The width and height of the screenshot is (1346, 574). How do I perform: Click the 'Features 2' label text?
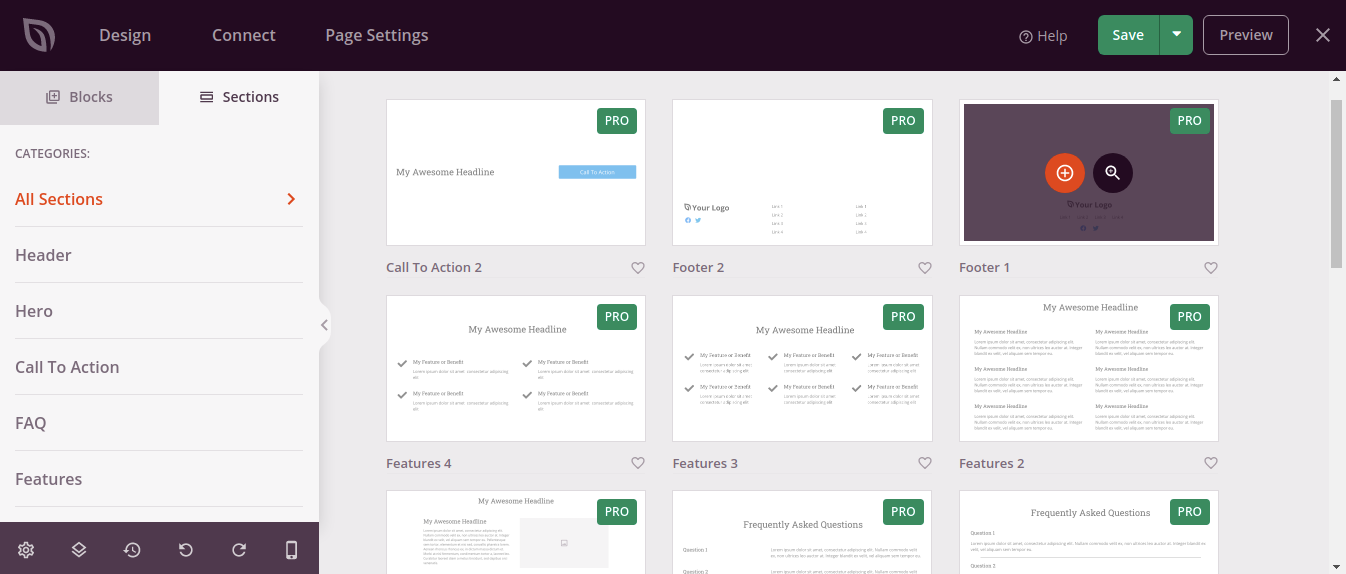[x=992, y=464]
